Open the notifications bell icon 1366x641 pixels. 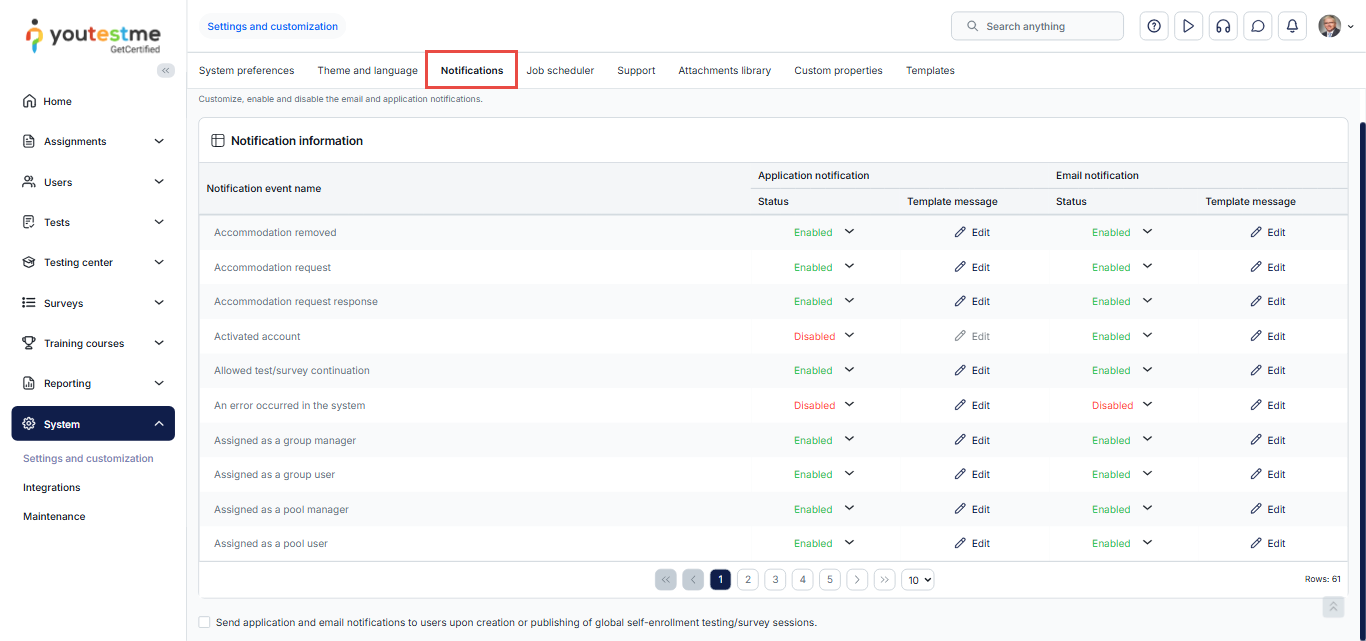(x=1292, y=27)
